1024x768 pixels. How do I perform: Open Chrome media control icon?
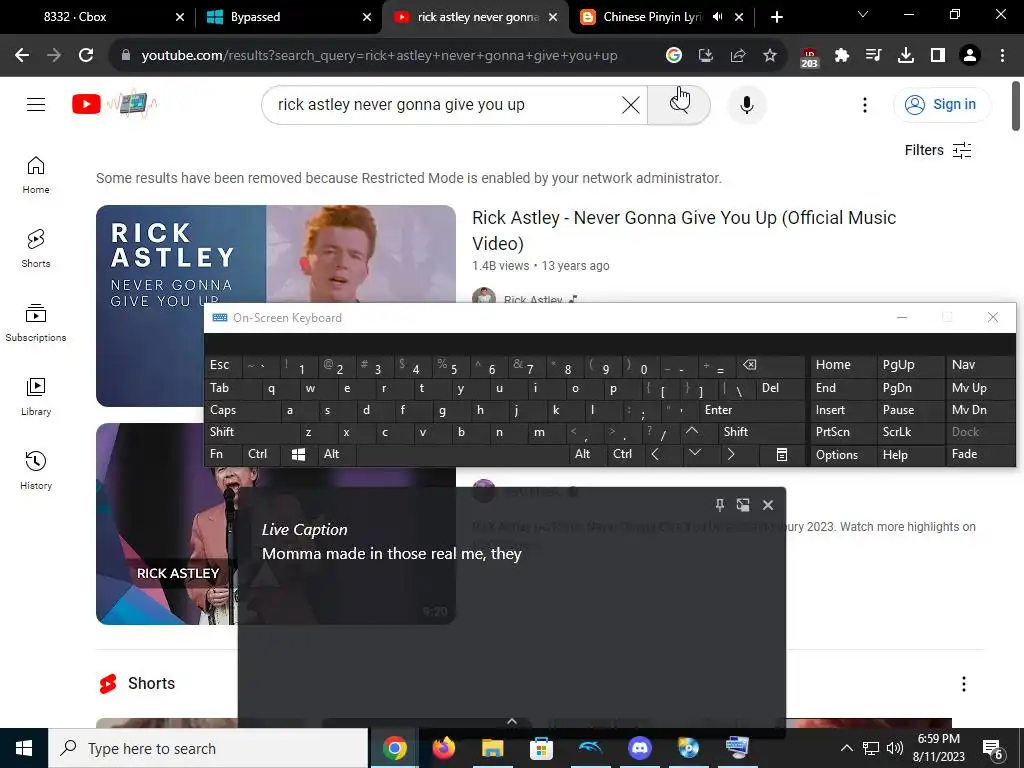tap(874, 56)
